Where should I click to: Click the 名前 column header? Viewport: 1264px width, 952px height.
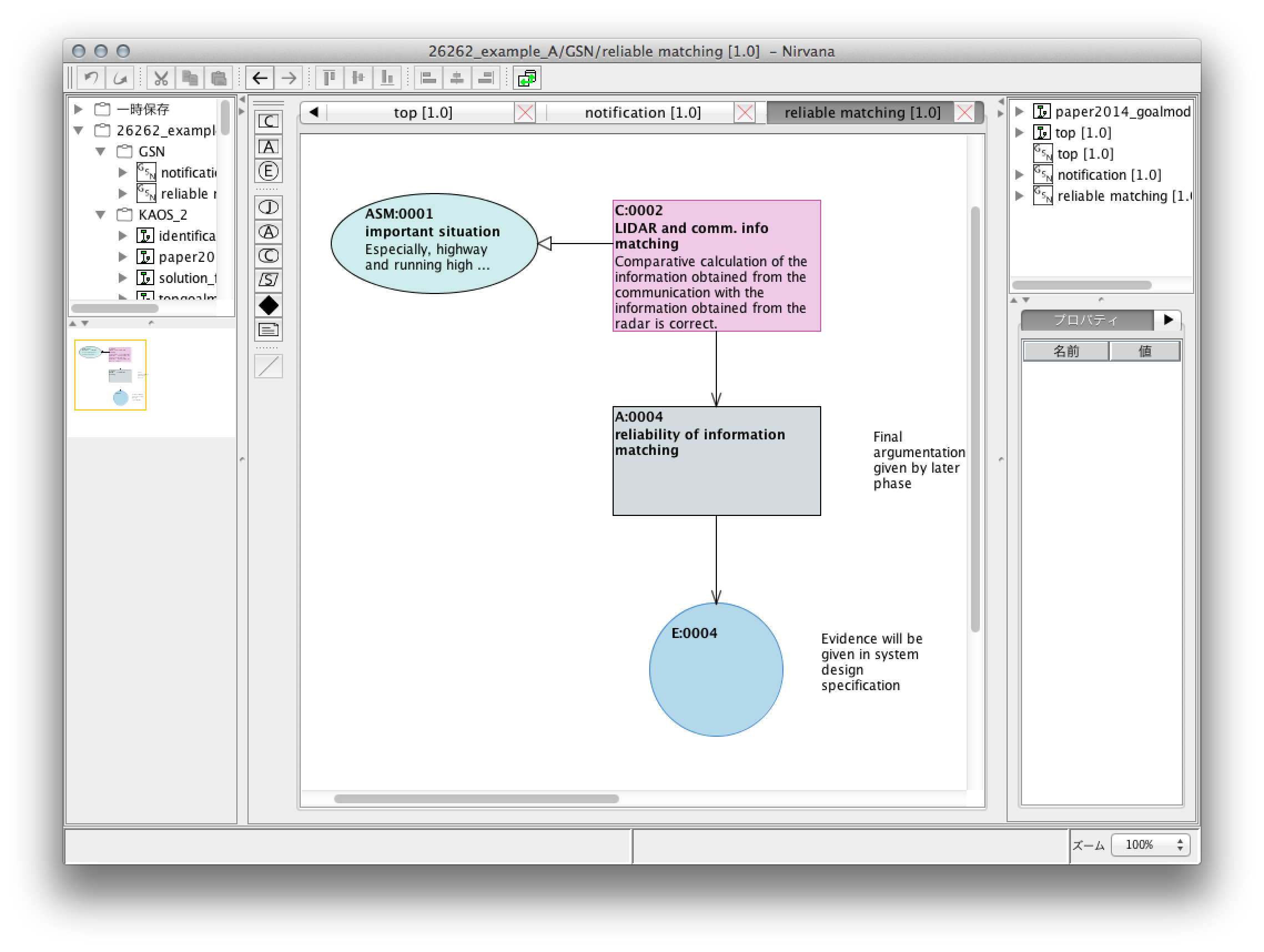click(1066, 351)
